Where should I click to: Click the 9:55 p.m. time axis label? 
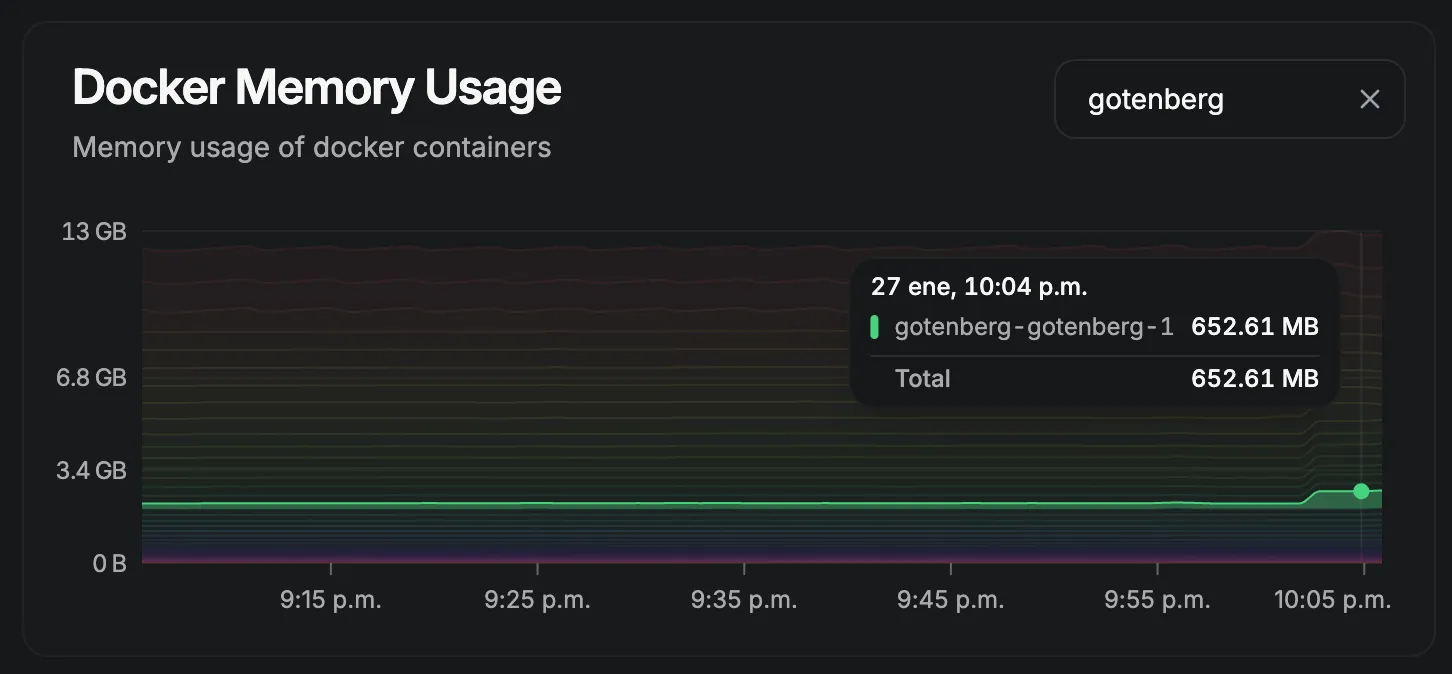(1157, 600)
